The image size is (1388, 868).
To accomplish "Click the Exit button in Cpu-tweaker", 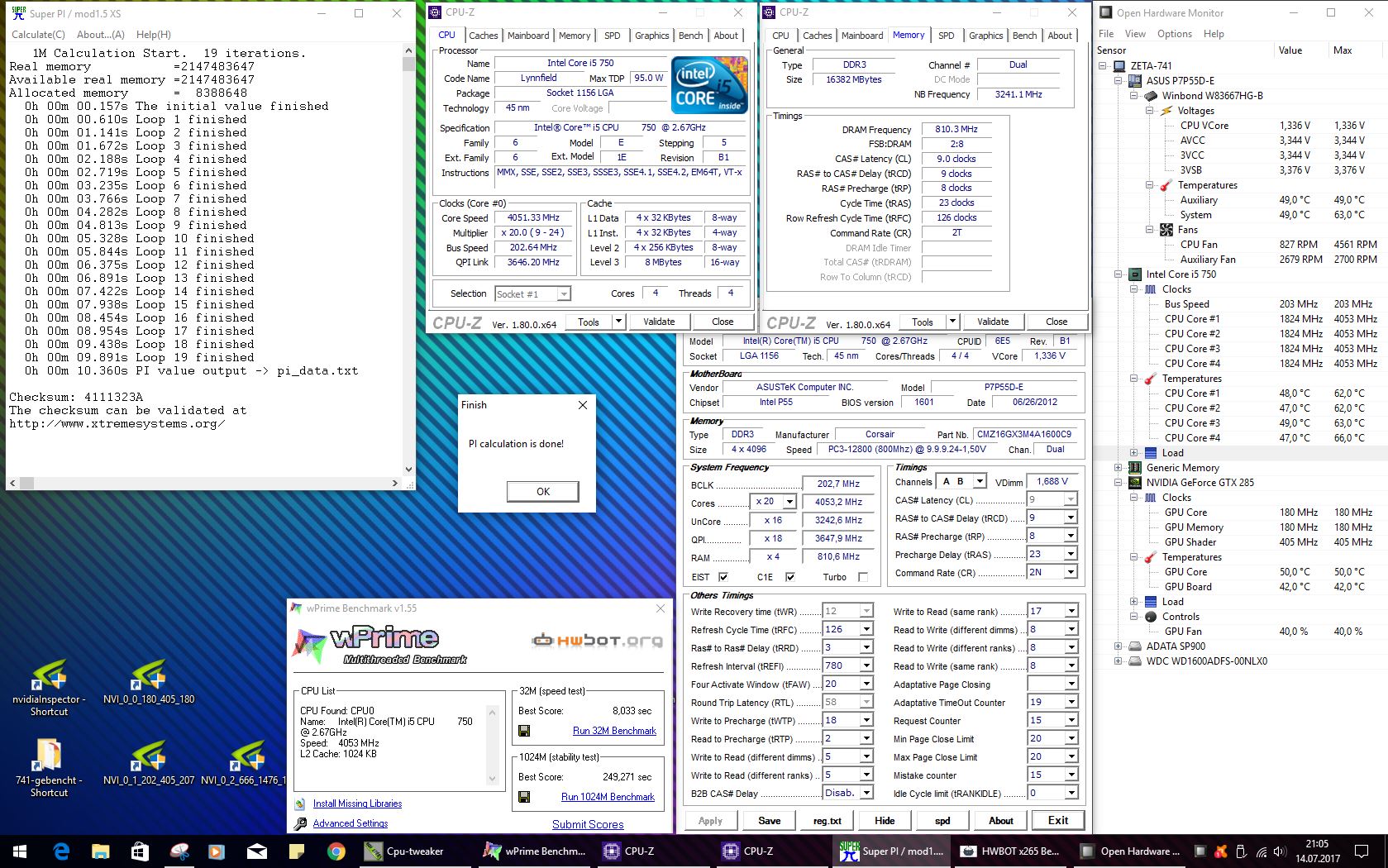I will (x=1058, y=820).
